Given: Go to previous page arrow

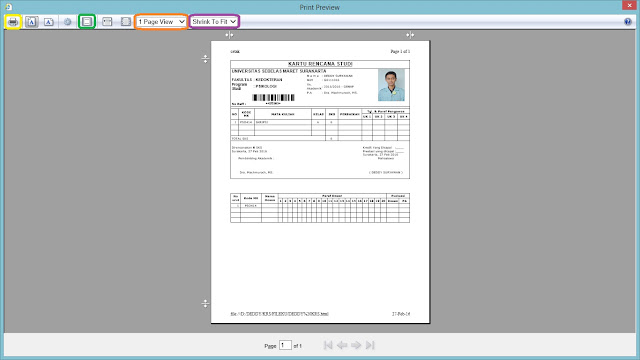Looking at the screenshot, I should tap(342, 345).
